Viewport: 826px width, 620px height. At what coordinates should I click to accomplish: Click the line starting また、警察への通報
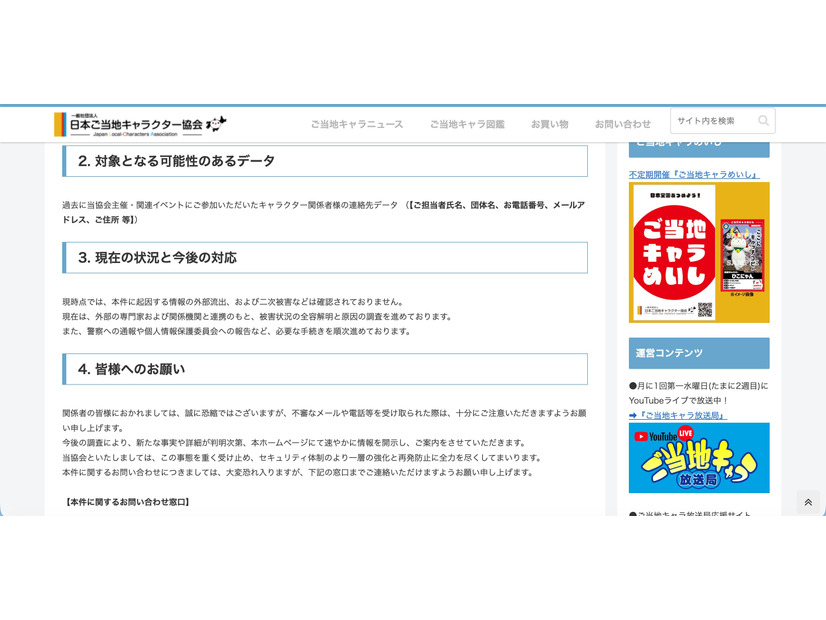tap(237, 331)
